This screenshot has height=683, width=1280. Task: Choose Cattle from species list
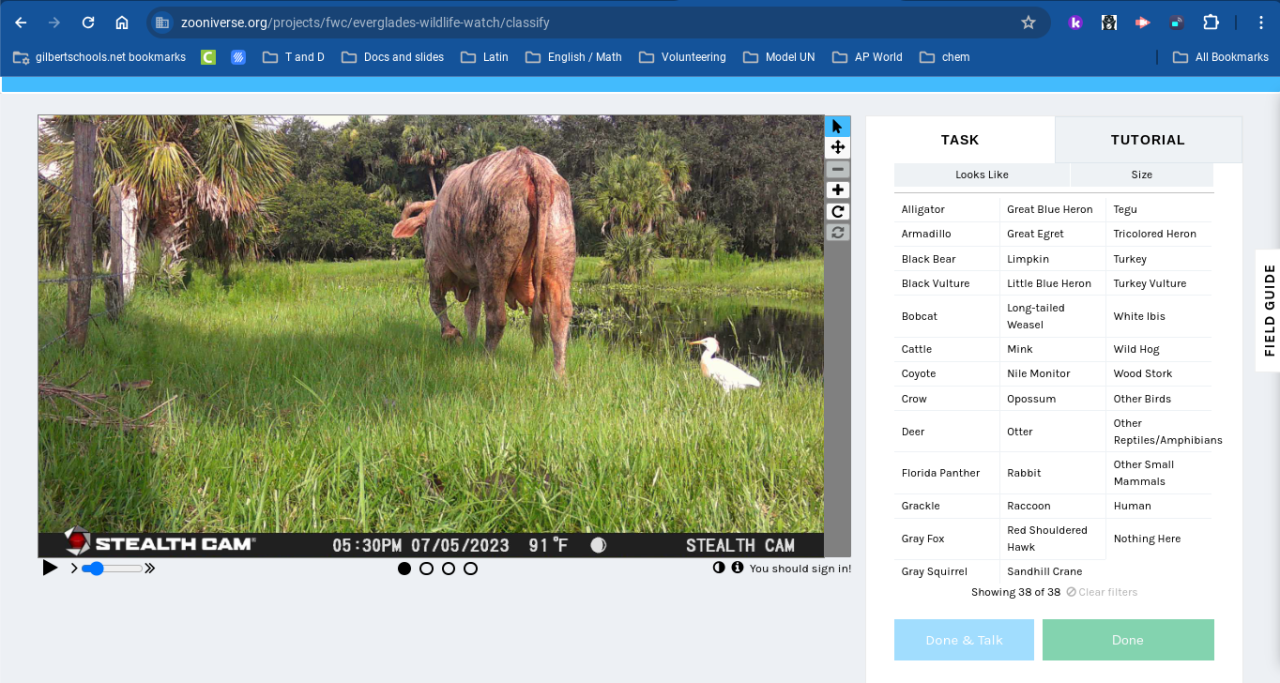point(946,349)
